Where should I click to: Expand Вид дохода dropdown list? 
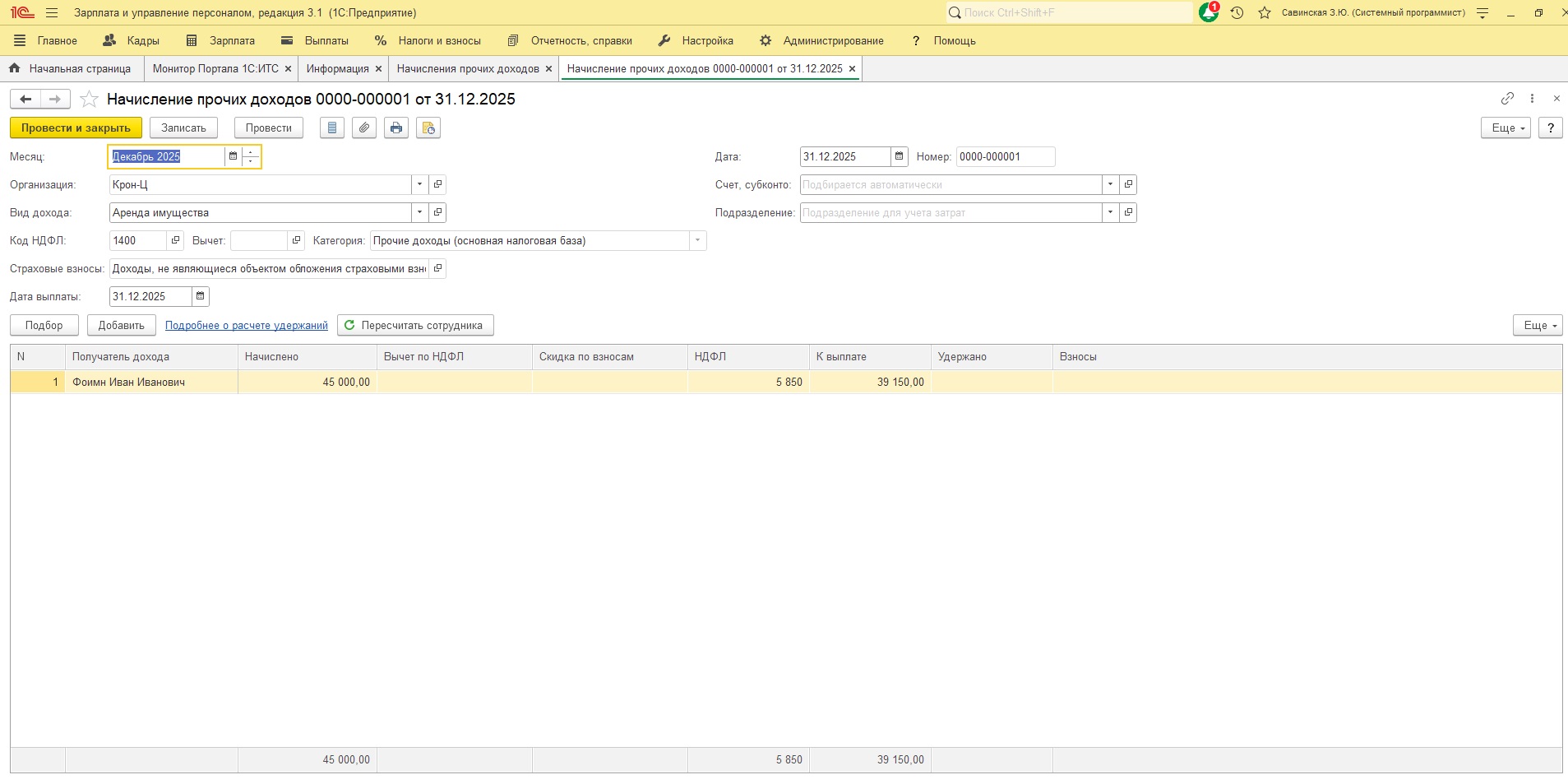click(420, 212)
